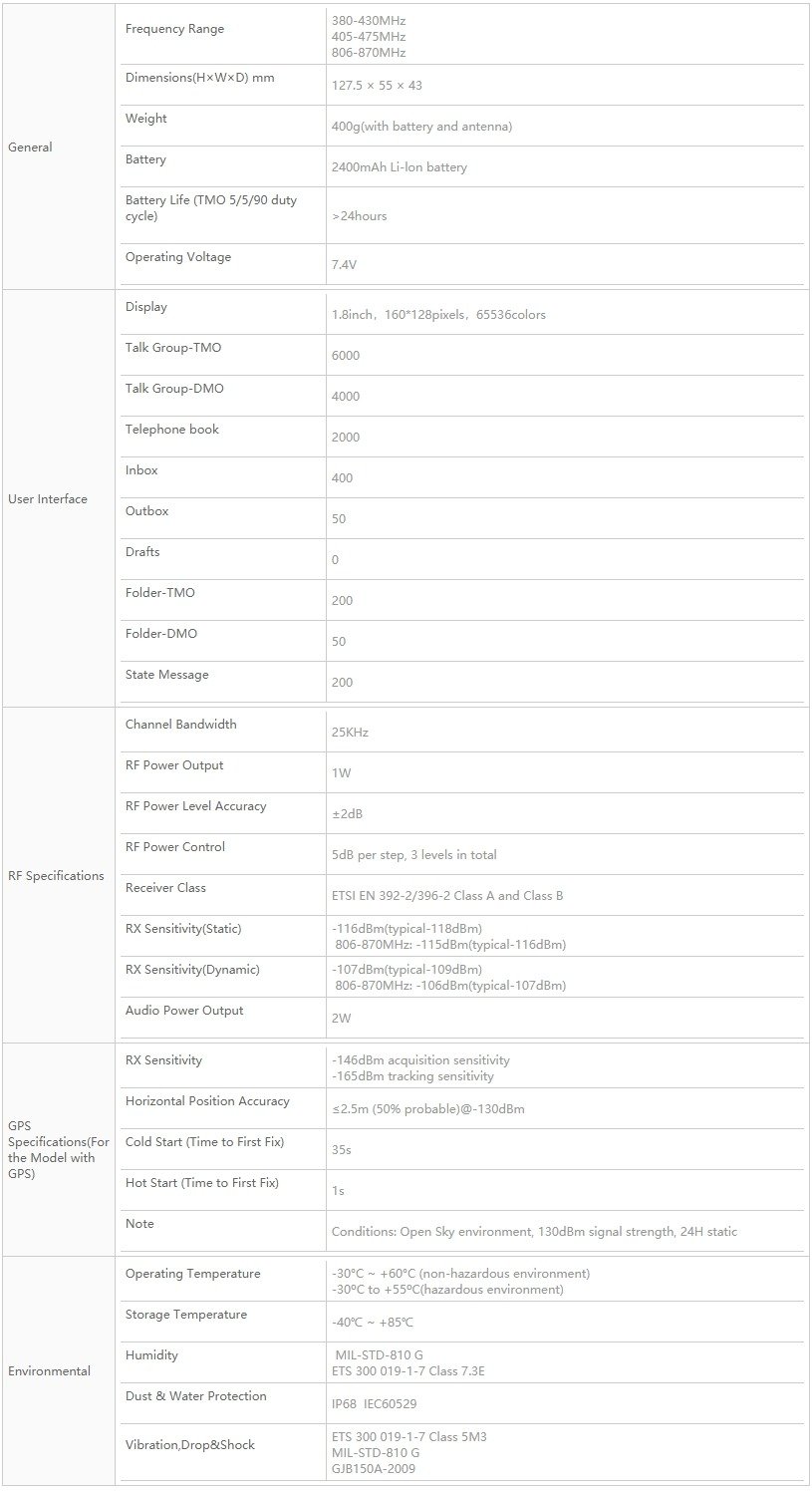Select the Audio Power Output label
The width and height of the screenshot is (812, 1491).
(x=184, y=1011)
